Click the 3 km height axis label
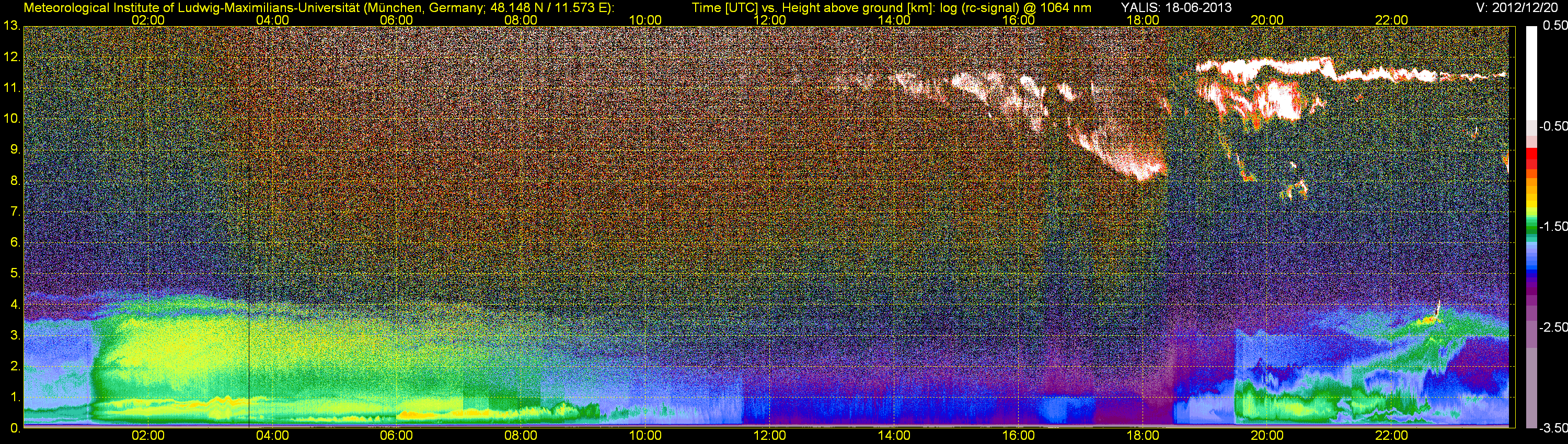 [x=15, y=336]
